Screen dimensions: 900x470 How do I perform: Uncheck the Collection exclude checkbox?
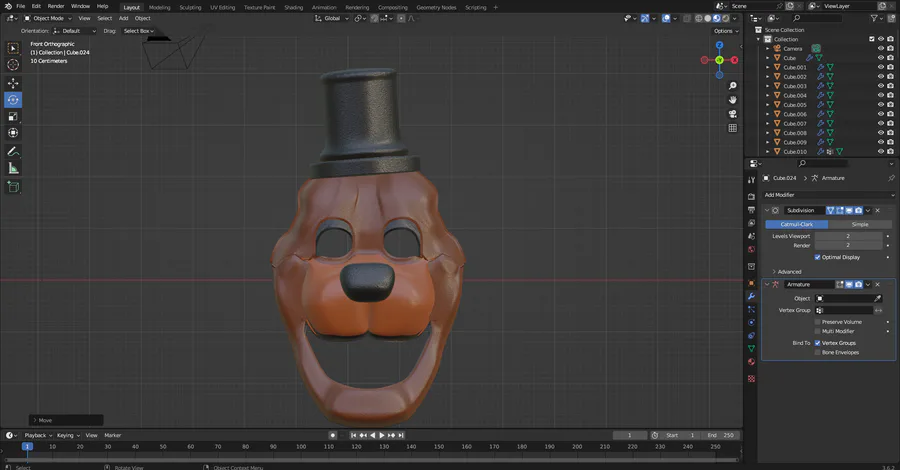coord(872,39)
